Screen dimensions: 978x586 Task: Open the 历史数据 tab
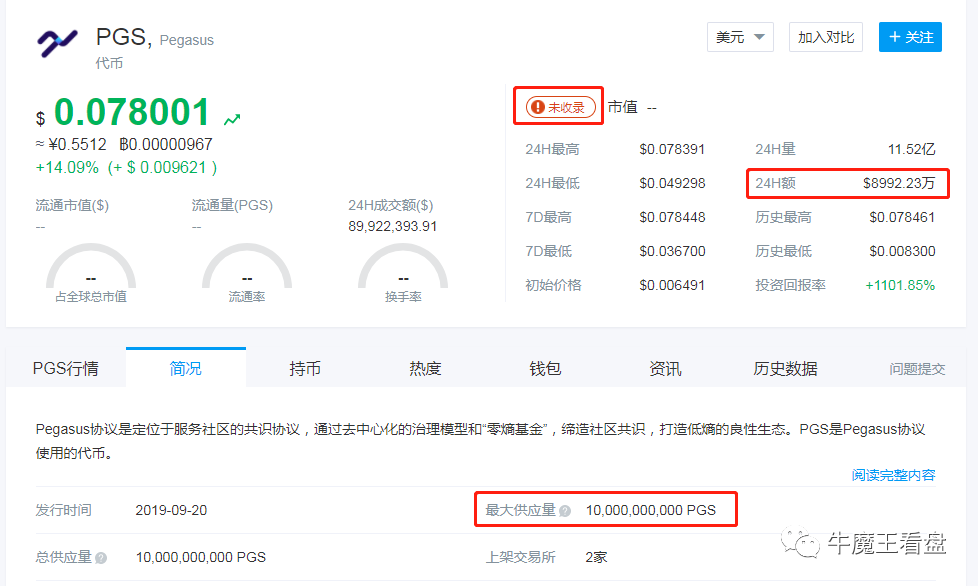pos(785,368)
